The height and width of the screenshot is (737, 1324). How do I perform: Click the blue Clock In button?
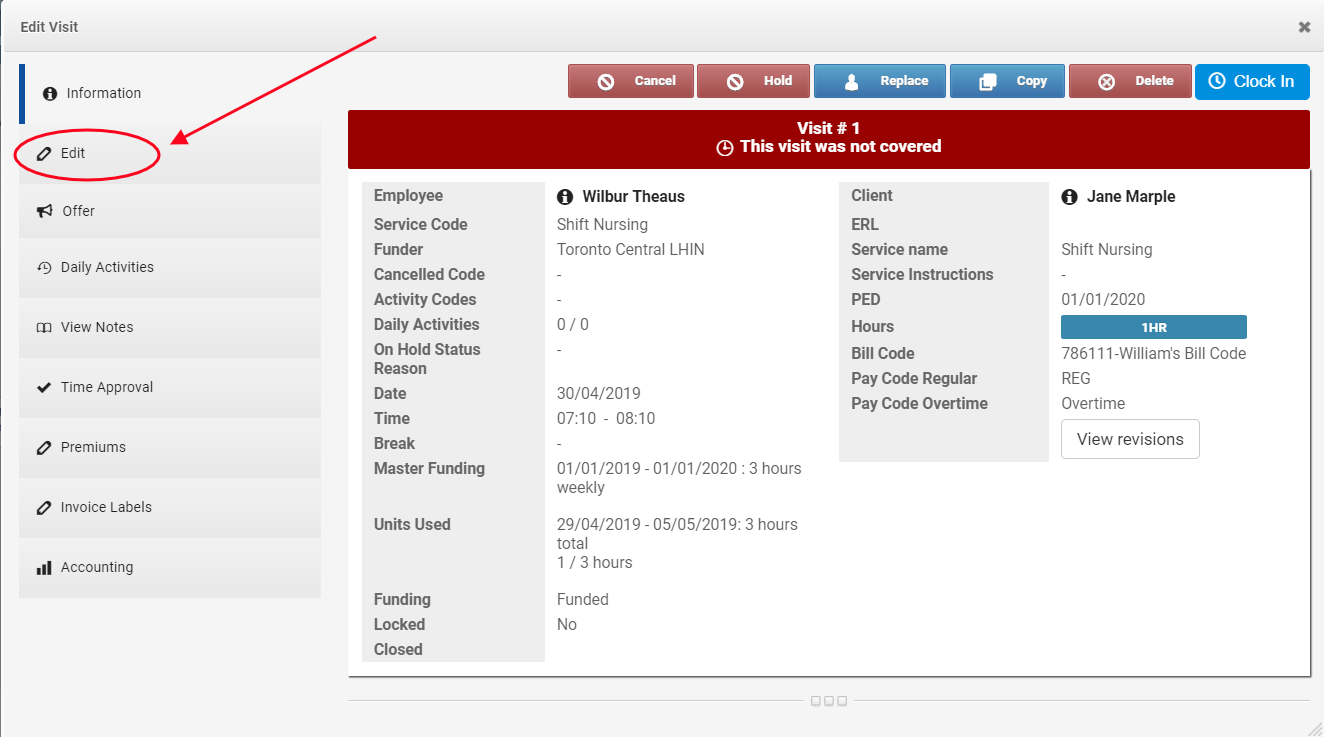(1251, 82)
